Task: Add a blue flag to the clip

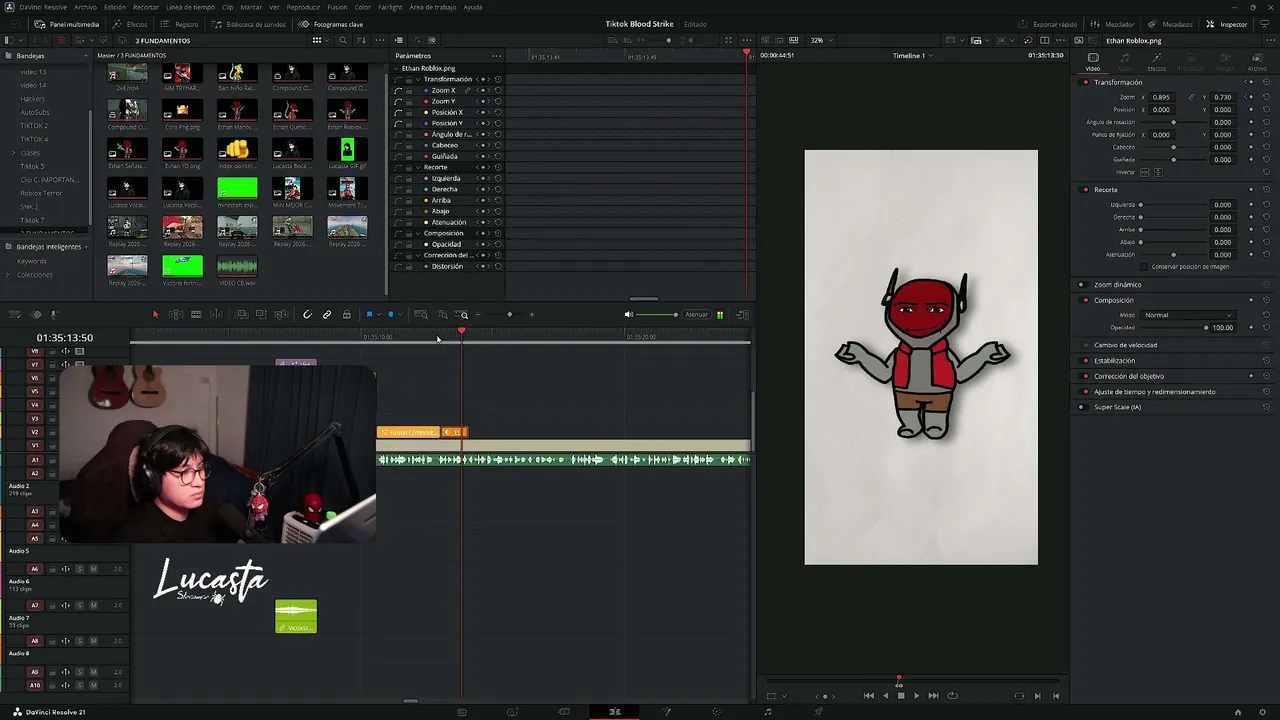Action: (x=369, y=315)
